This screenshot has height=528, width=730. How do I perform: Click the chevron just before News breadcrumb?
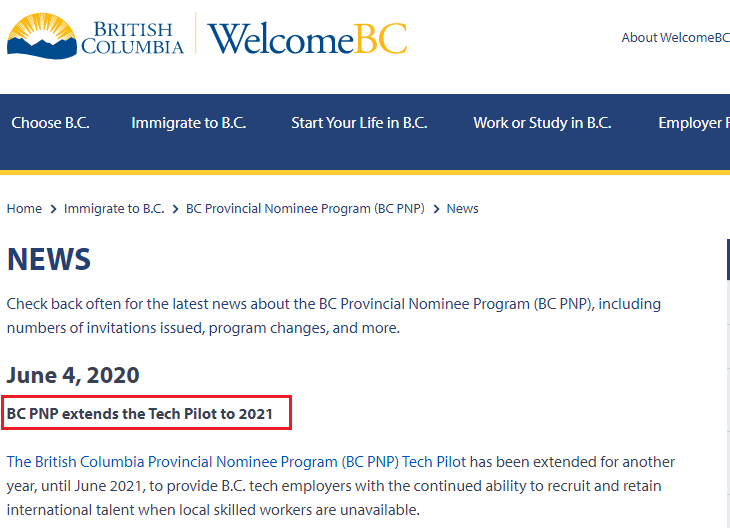pos(436,209)
